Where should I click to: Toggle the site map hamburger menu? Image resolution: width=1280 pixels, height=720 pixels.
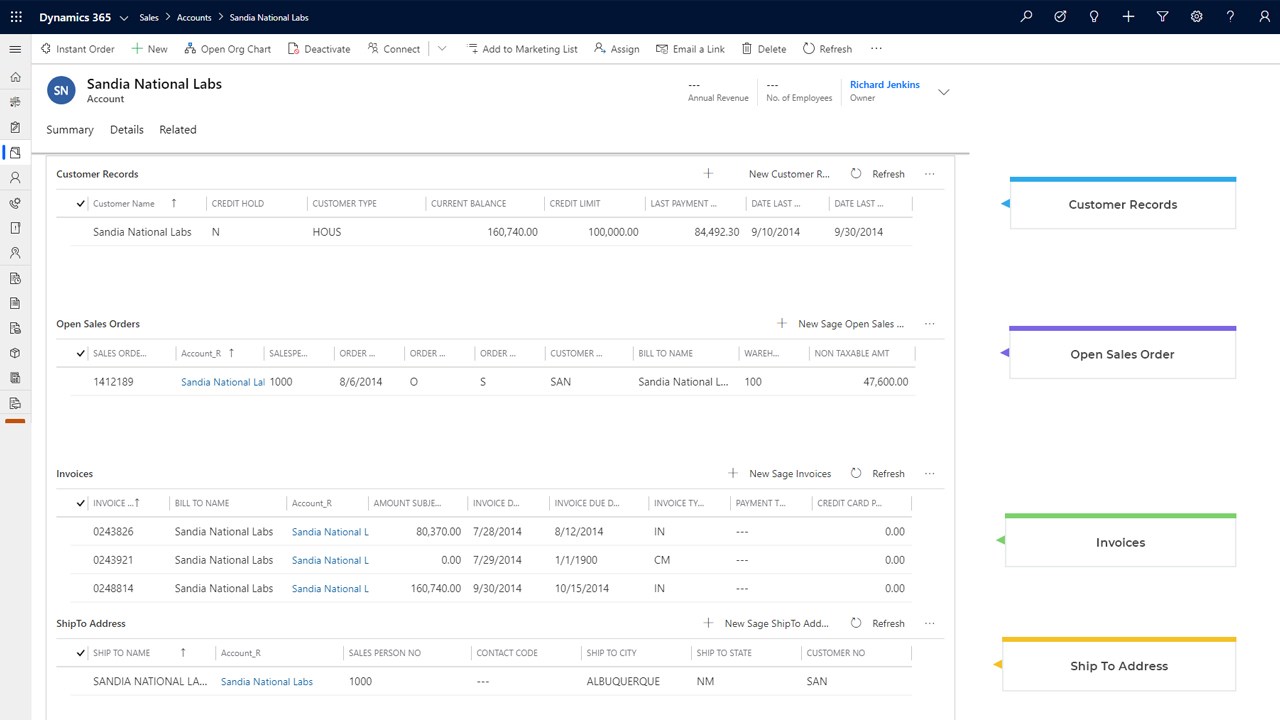[15, 49]
